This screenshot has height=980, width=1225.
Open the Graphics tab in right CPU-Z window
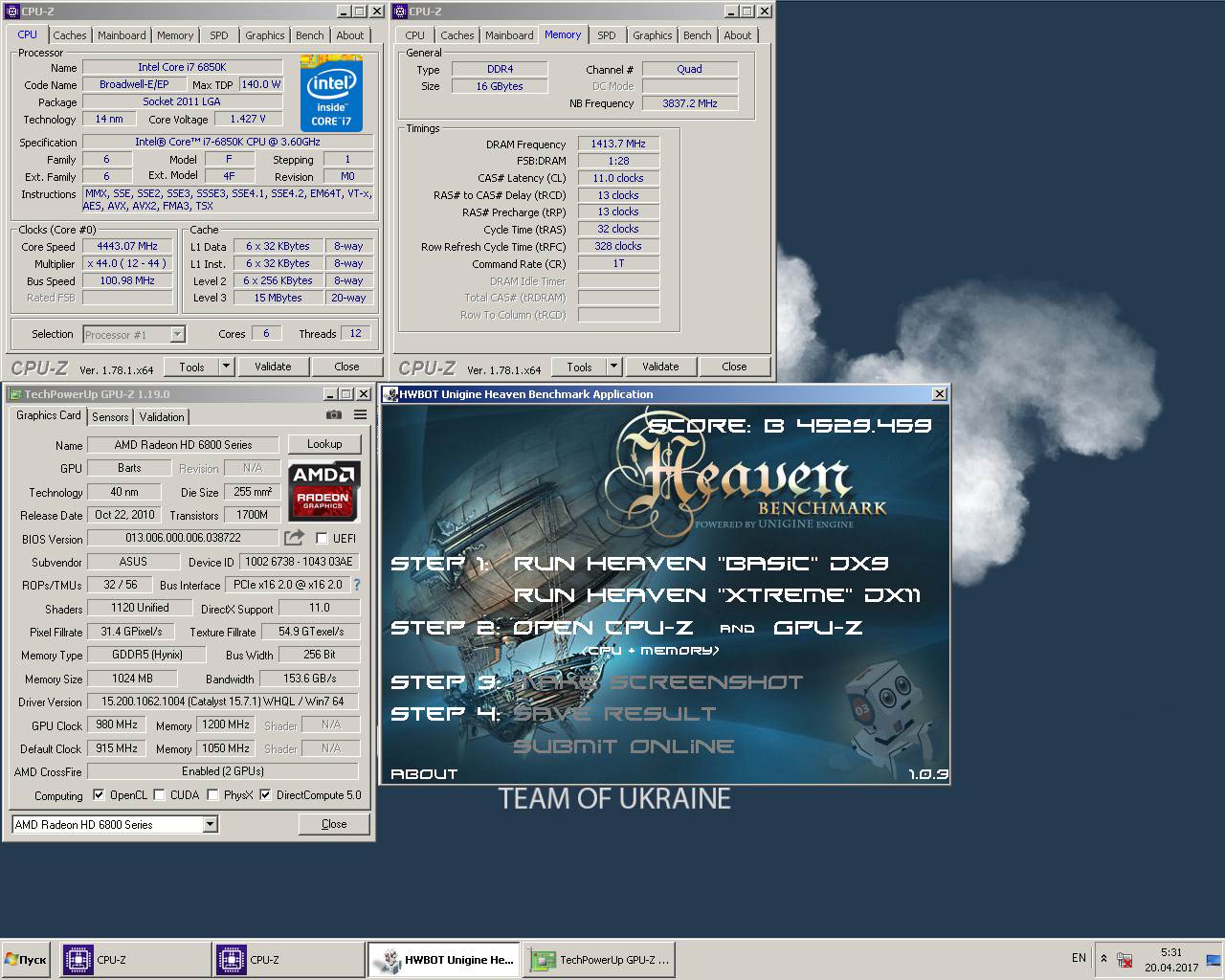point(652,35)
